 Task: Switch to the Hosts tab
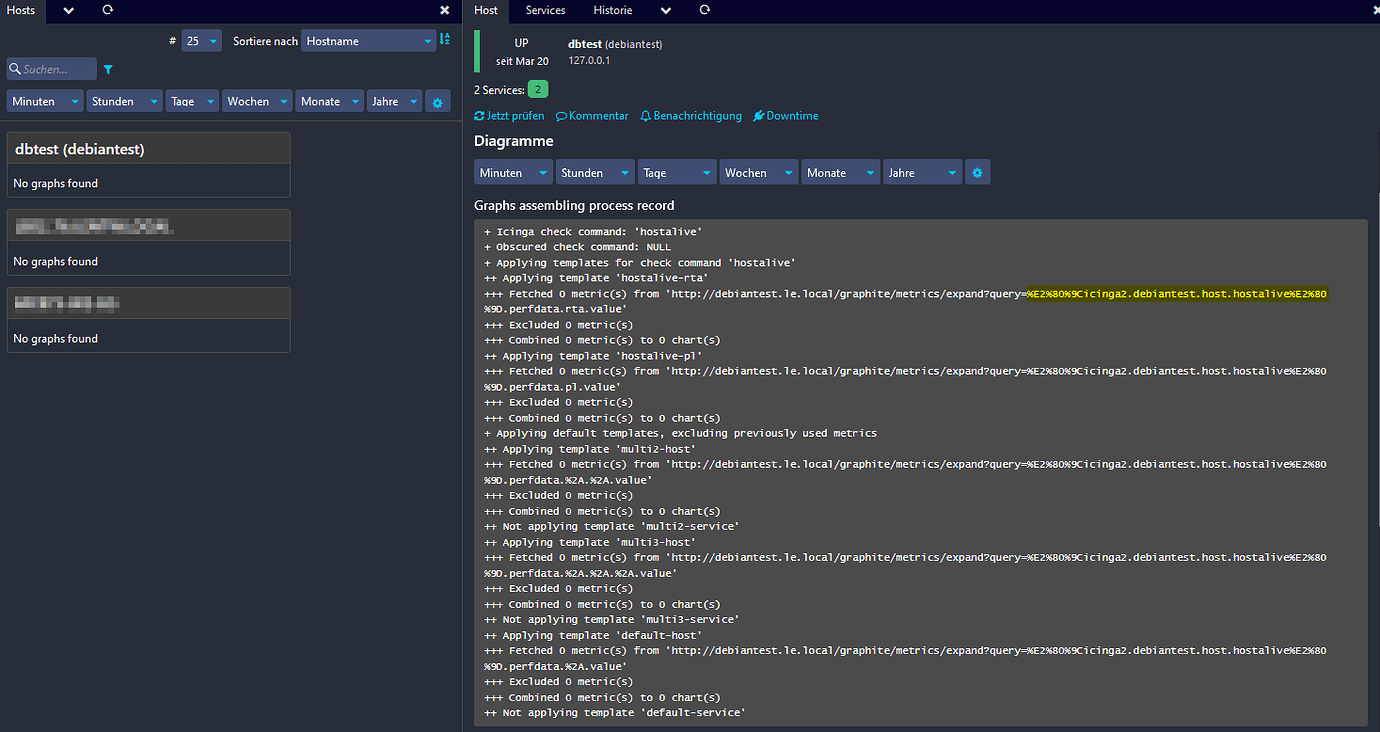(x=21, y=10)
